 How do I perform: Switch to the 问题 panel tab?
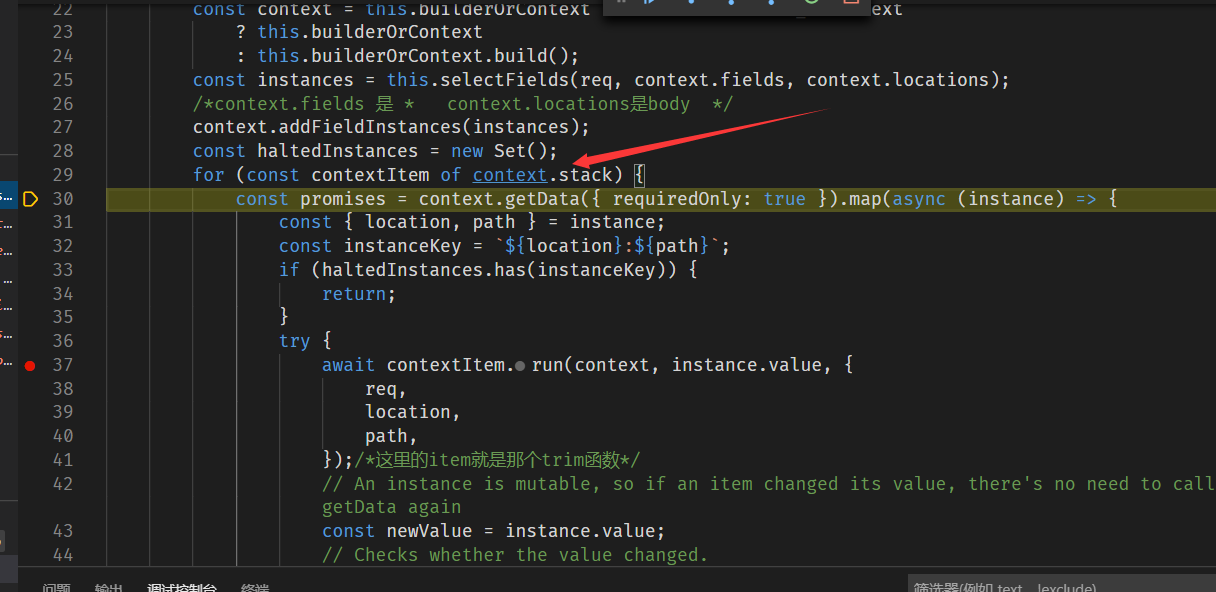tap(56, 587)
